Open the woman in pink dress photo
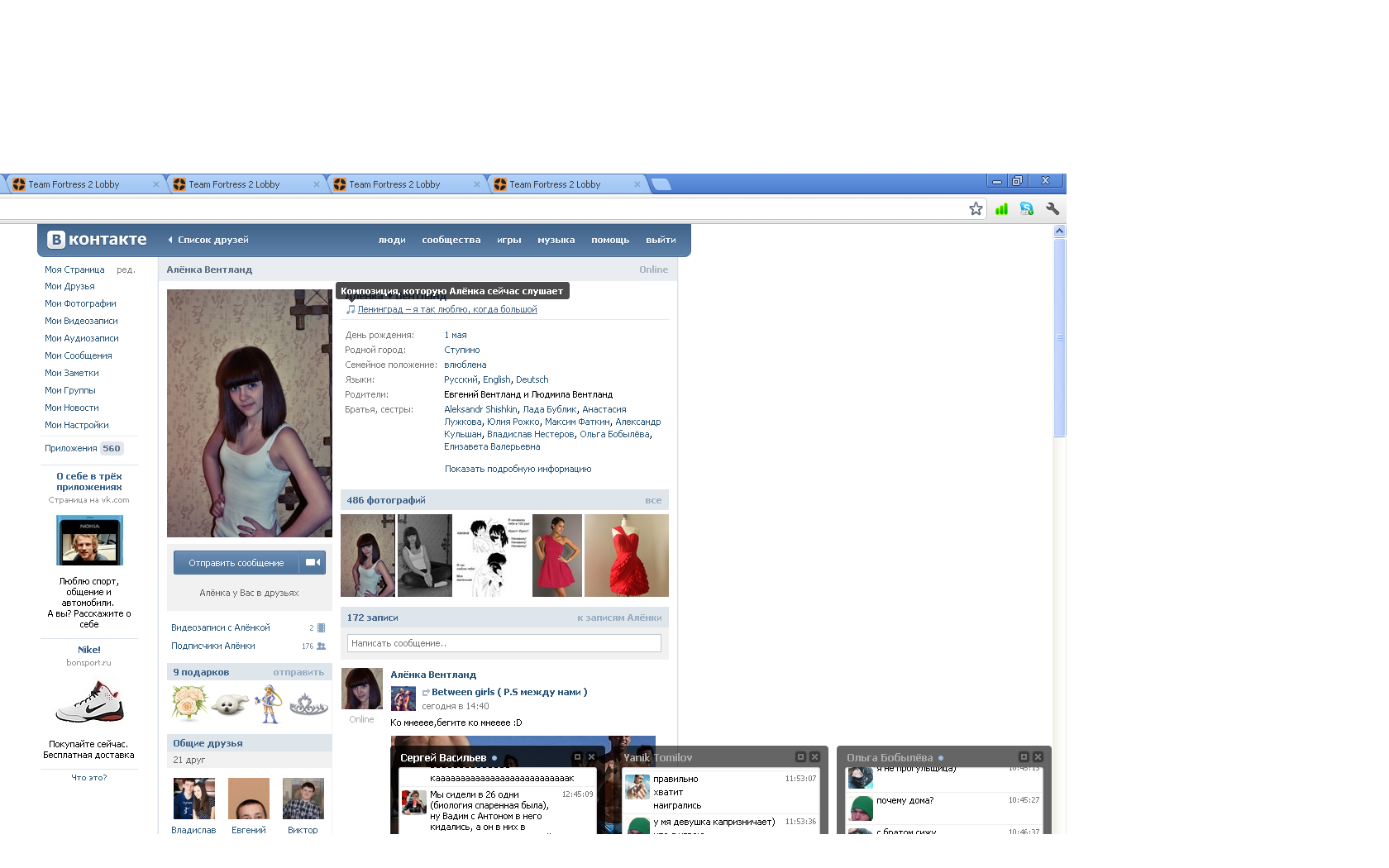Image resolution: width=1389 pixels, height=868 pixels. 557,556
